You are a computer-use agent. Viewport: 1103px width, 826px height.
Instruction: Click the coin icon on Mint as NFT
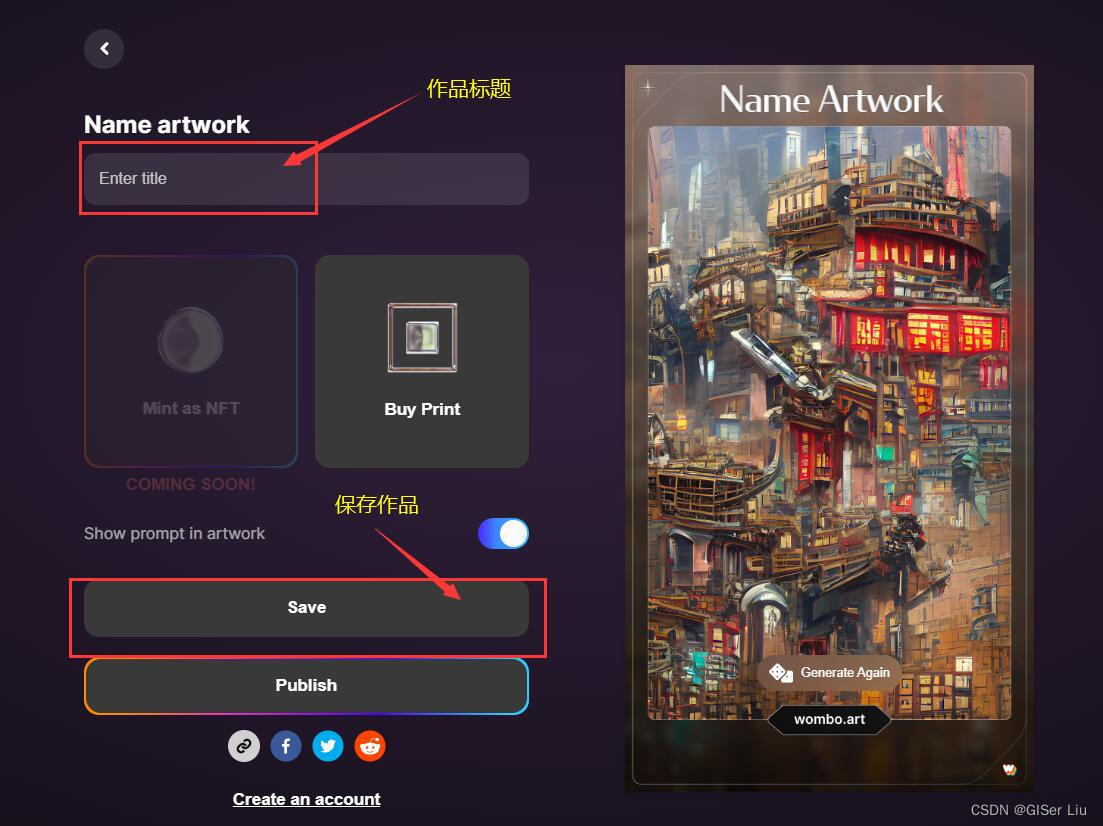coord(191,341)
